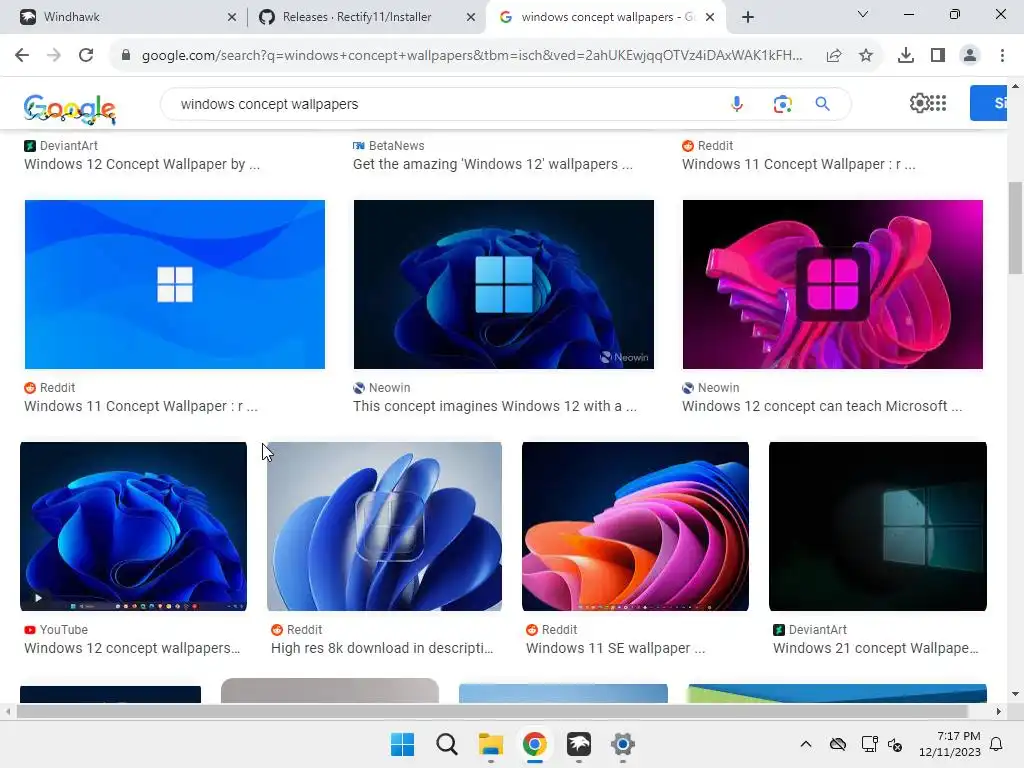Viewport: 1024px width, 768px height.
Task: Share this page via address bar icon
Action: pyautogui.click(x=834, y=56)
